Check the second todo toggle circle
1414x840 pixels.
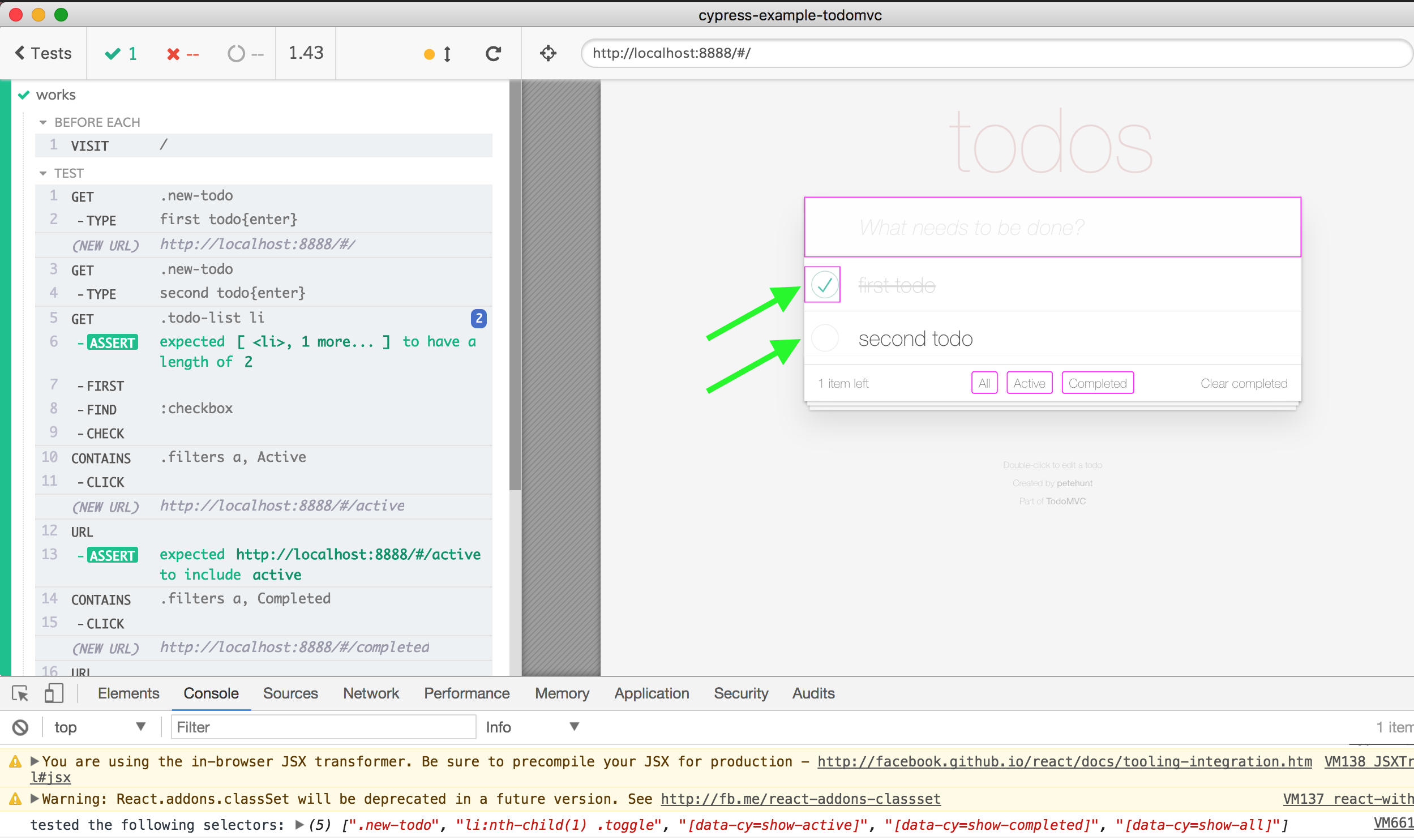point(824,338)
